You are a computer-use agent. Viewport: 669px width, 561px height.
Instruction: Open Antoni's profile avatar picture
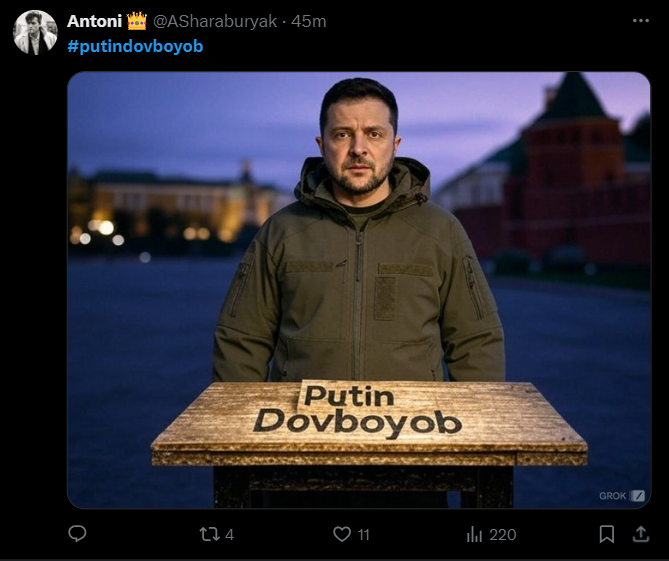pyautogui.click(x=35, y=32)
